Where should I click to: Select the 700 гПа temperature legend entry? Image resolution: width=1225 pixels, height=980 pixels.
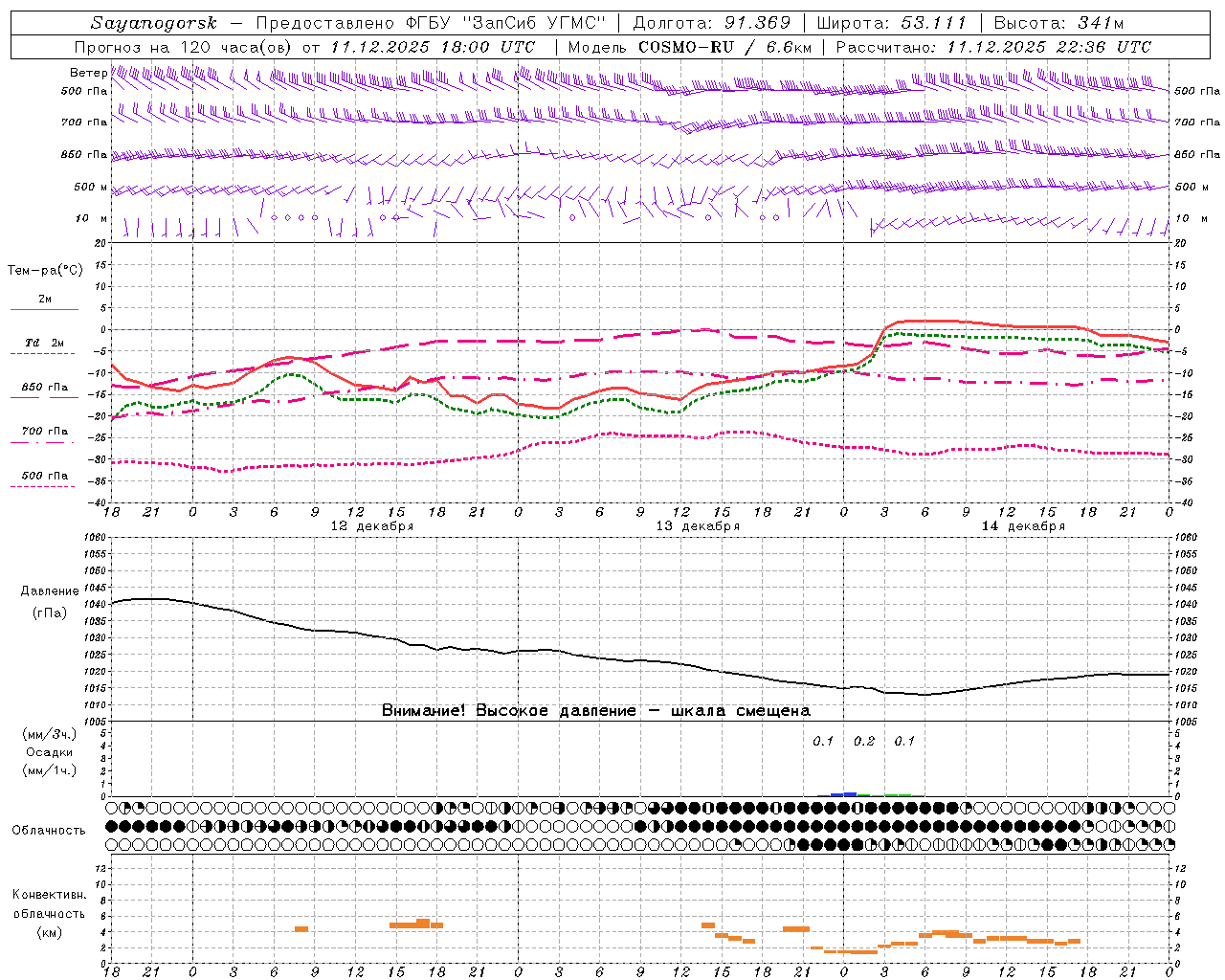pyautogui.click(x=44, y=432)
